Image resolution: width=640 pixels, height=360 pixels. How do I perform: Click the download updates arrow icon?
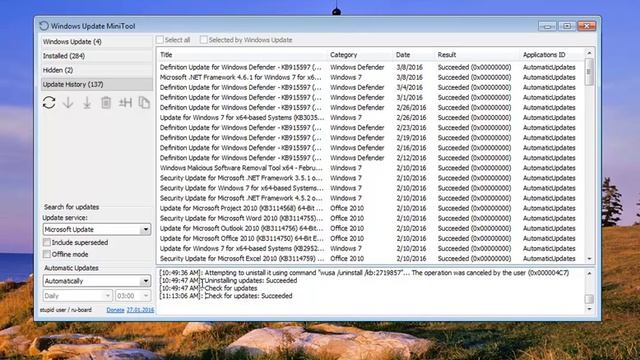(68, 102)
